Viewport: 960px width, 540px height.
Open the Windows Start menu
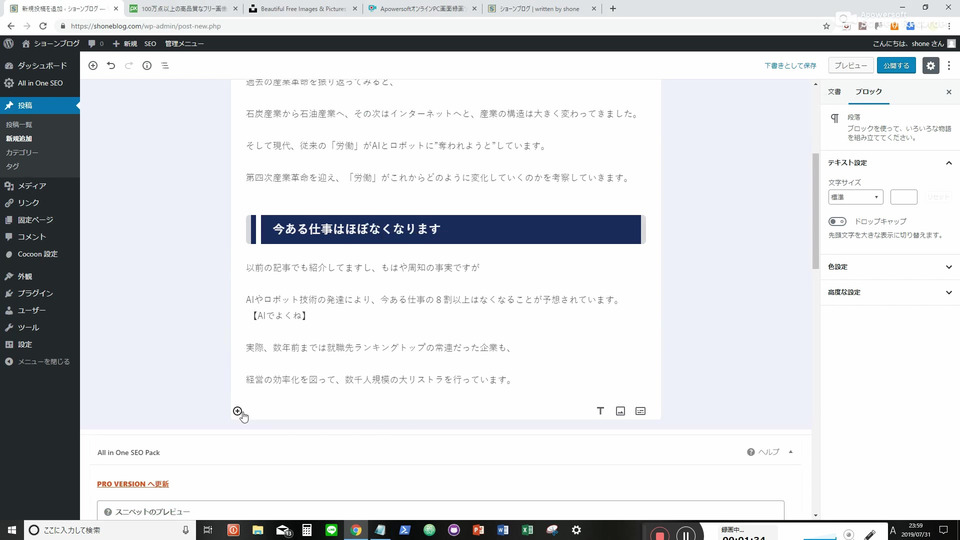(12, 530)
